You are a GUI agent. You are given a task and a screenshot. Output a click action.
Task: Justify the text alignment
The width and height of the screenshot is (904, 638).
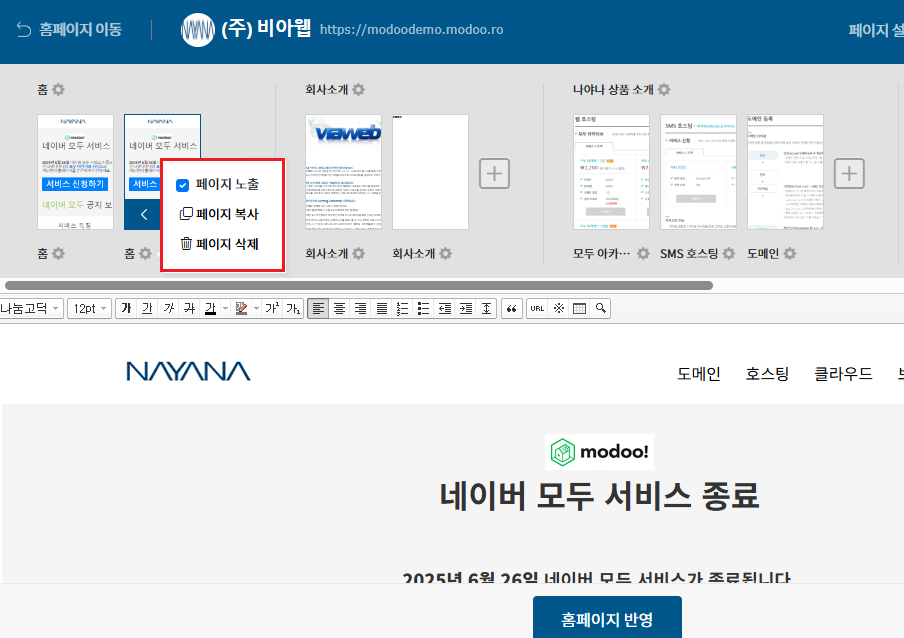pos(381,308)
